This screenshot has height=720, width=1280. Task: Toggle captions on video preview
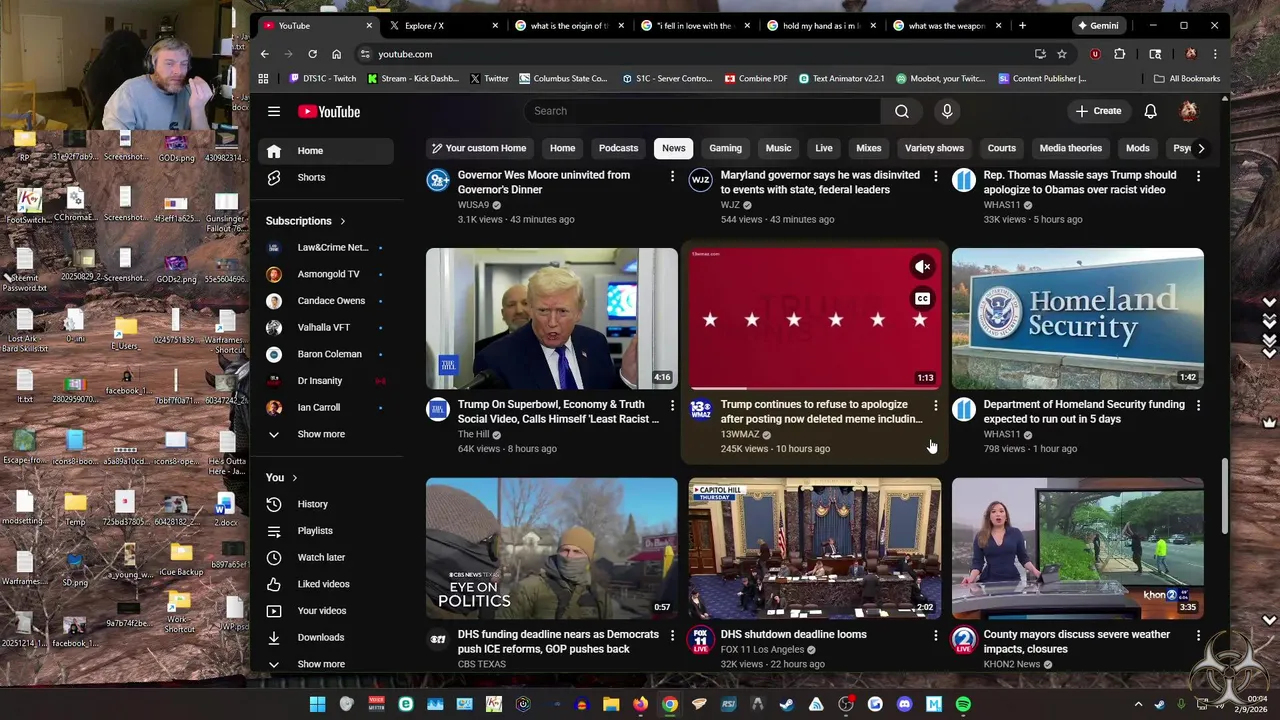pyautogui.click(x=922, y=299)
